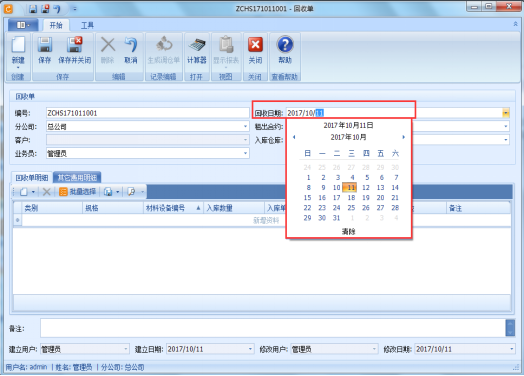
Task: Click the 2017年10月 month title in calendar
Action: click(348, 137)
